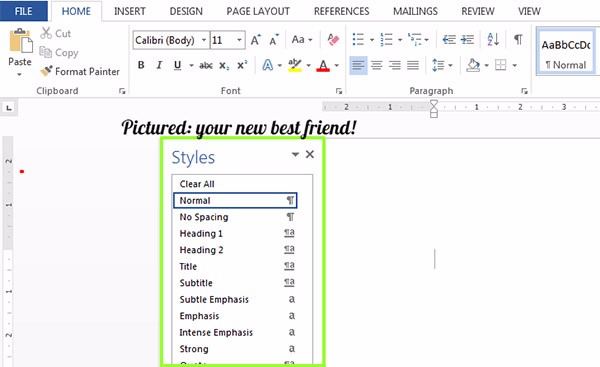The width and height of the screenshot is (600, 367).
Task: Switch to the PAGE LAYOUT tab
Action: (258, 11)
